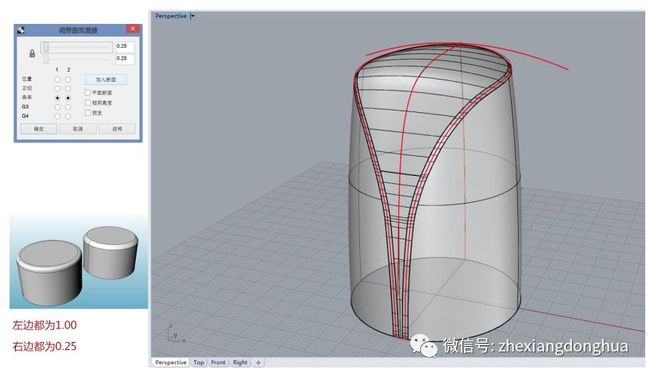Switch to the Top viewport tab
This screenshot has width=650, height=377.
[199, 362]
